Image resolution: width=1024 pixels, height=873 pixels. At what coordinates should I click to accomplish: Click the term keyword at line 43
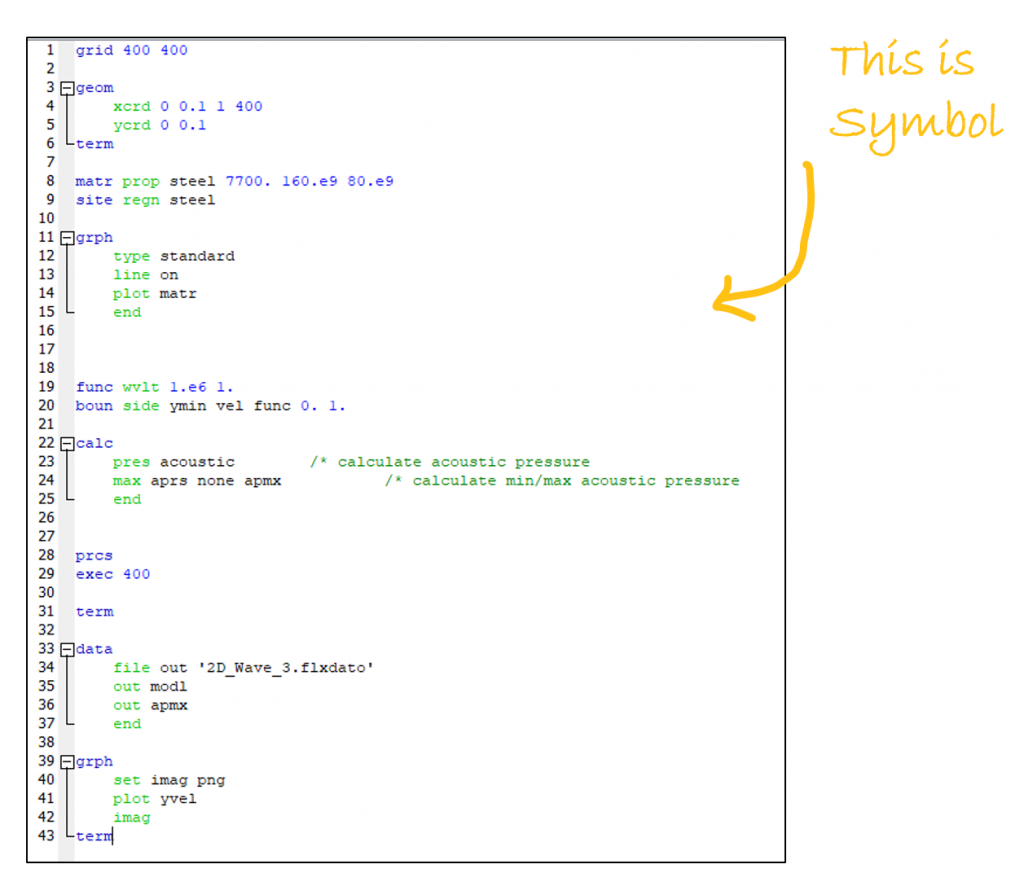click(x=94, y=836)
